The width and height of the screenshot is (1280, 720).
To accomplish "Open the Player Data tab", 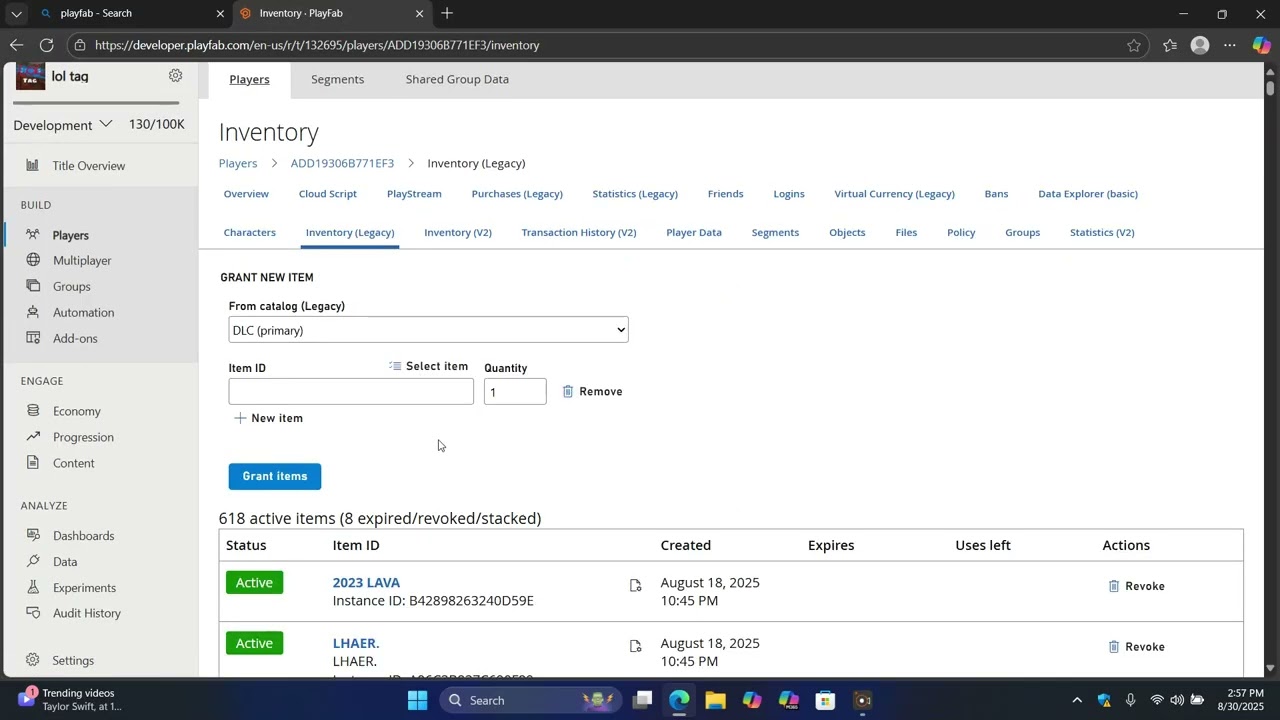I will click(x=694, y=232).
